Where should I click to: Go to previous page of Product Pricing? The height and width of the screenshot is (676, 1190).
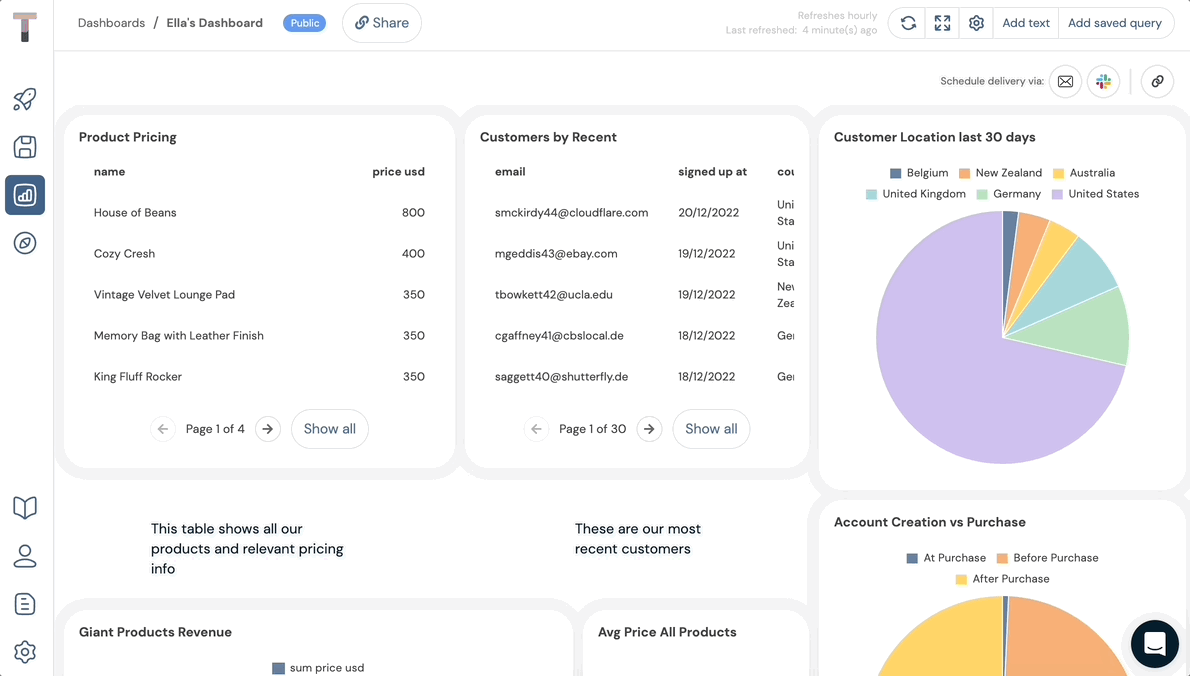pyautogui.click(x=162, y=429)
